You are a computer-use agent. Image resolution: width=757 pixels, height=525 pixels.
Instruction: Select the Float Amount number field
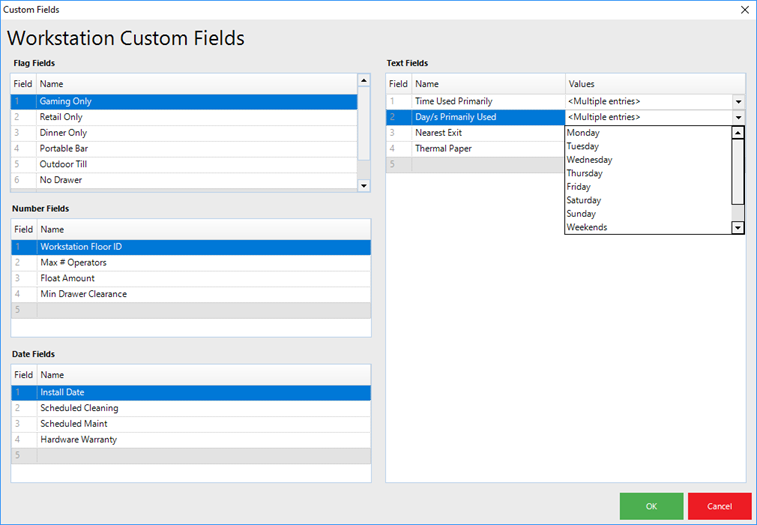click(67, 279)
